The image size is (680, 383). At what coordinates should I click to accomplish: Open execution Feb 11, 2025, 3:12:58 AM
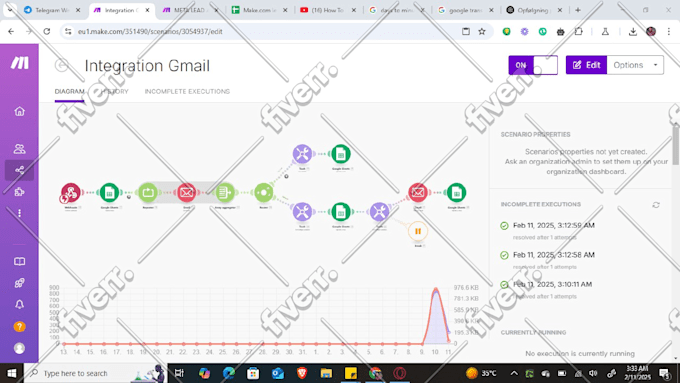(x=554, y=255)
